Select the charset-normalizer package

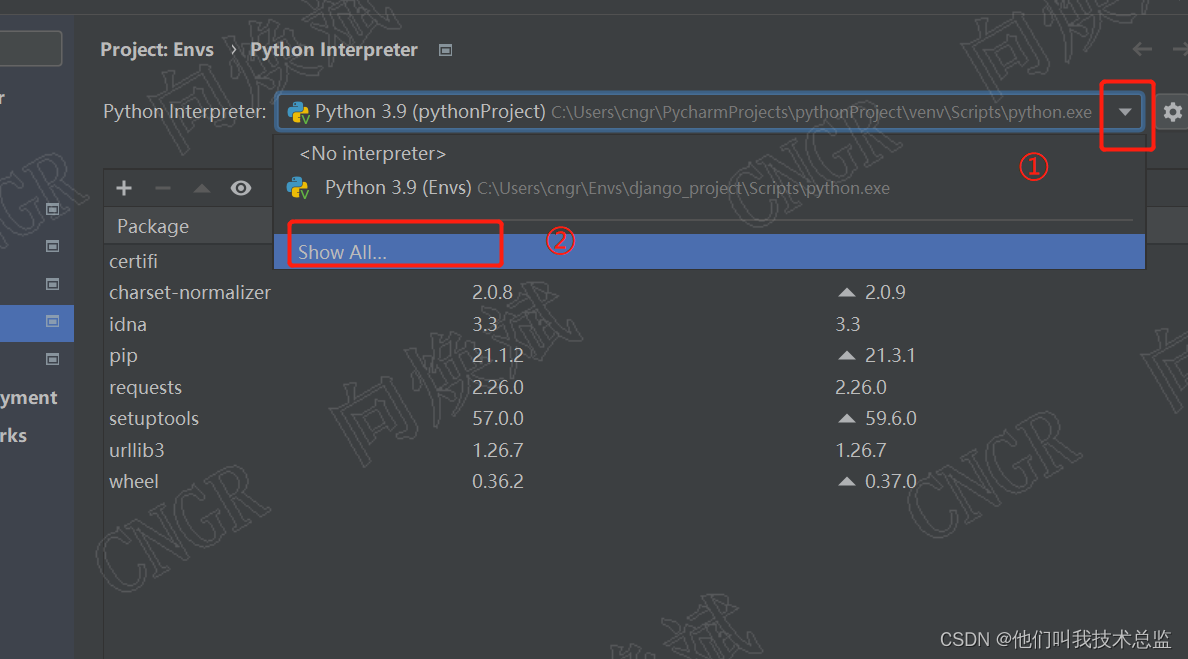tap(190, 292)
